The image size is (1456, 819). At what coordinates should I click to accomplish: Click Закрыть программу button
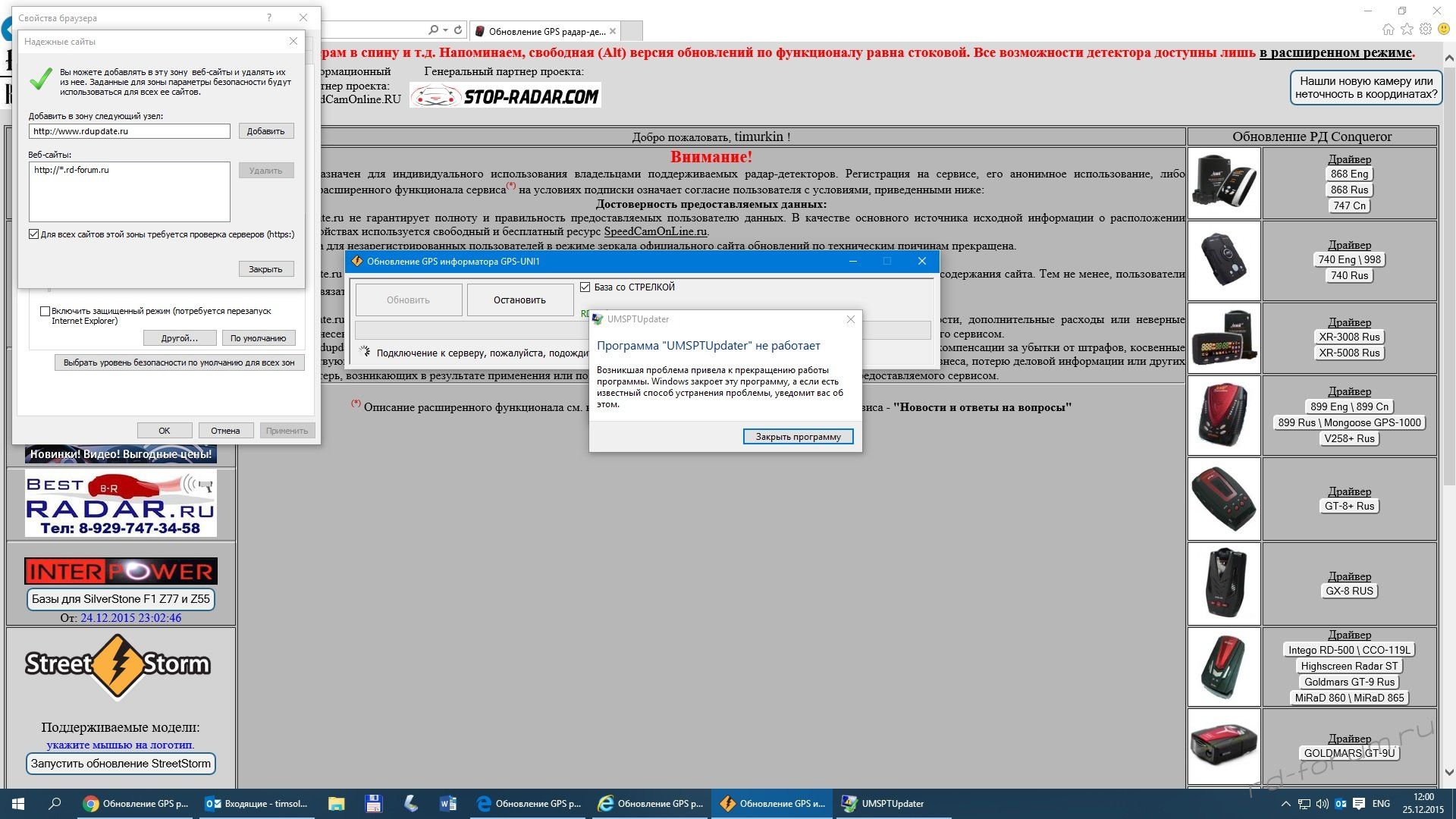click(798, 436)
